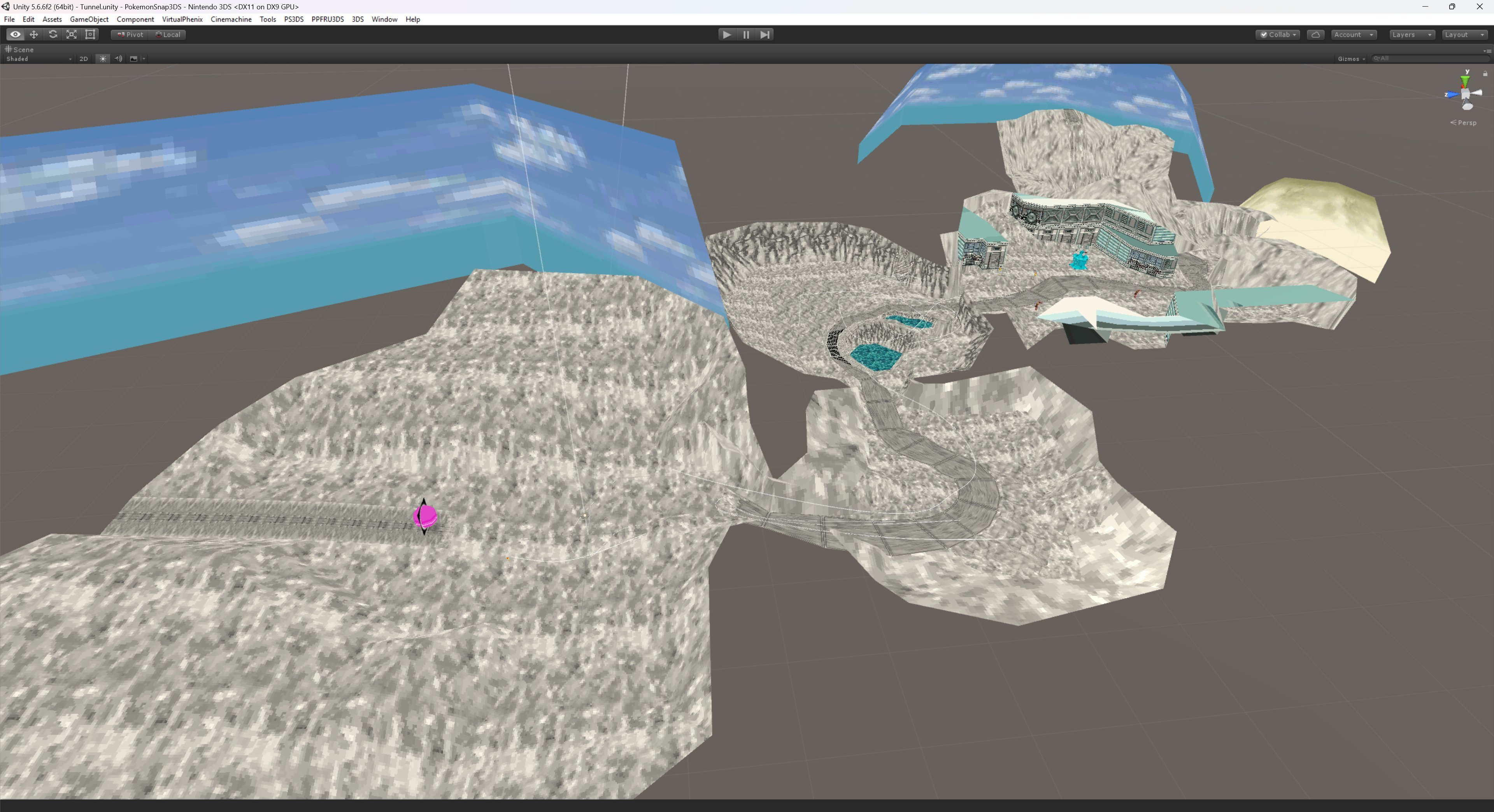The width and height of the screenshot is (1494, 812).
Task: Pause the game playback
Action: 746,35
